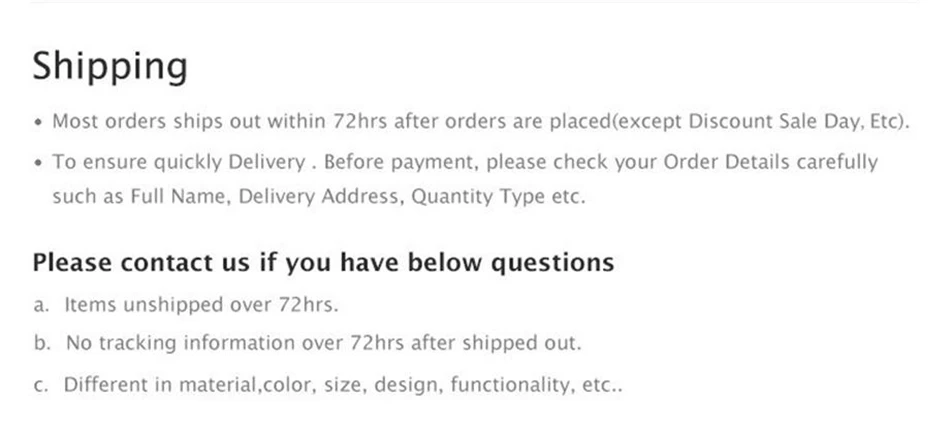950x434 pixels.
Task: Click 'Items unshipped over 72hrs' line
Action: (x=201, y=304)
